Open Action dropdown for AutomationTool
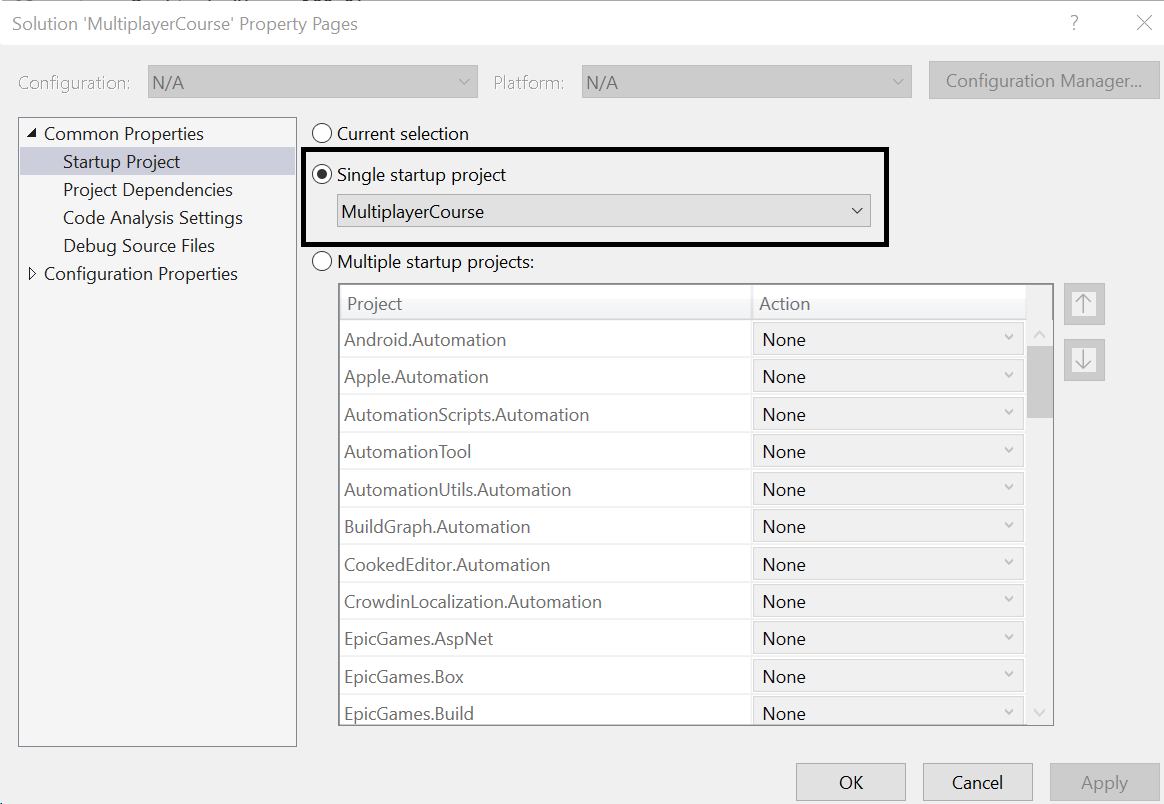Image resolution: width=1164 pixels, height=804 pixels. click(888, 452)
